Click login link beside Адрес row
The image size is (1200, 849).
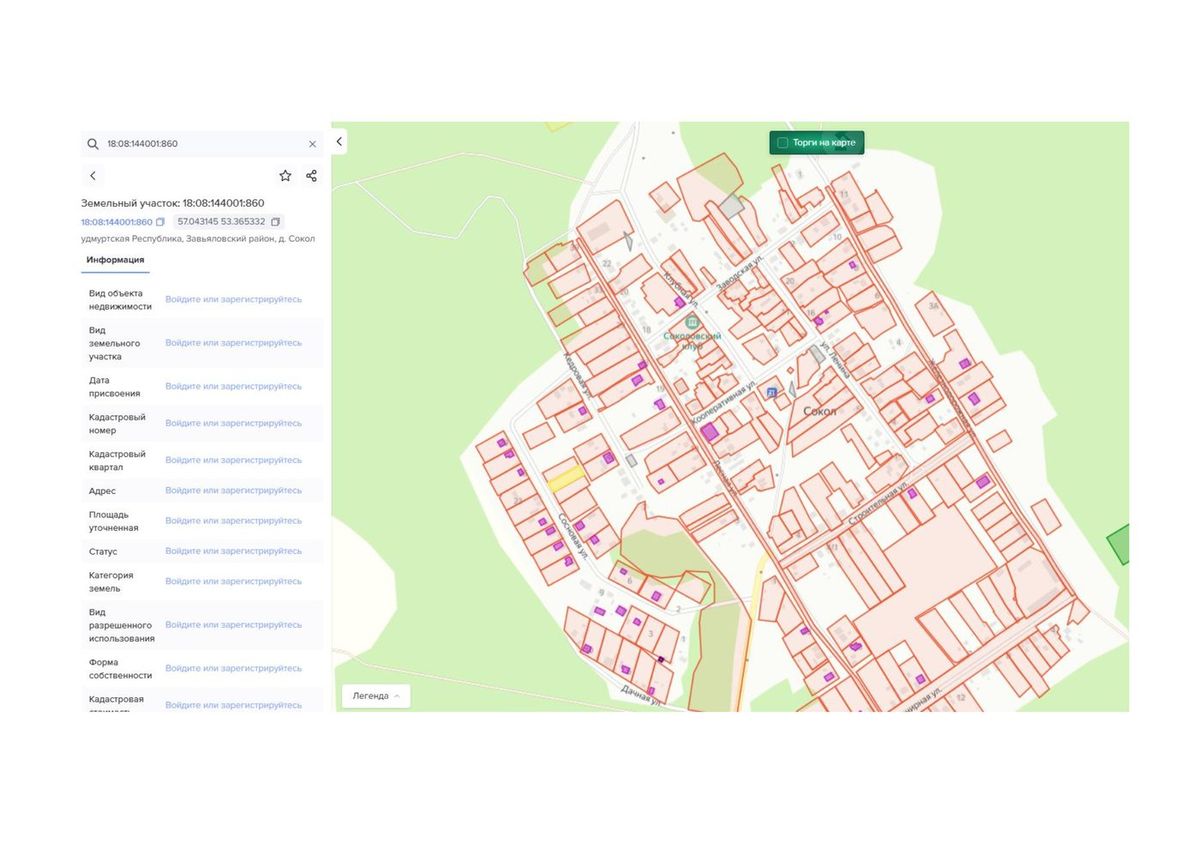tap(233, 491)
